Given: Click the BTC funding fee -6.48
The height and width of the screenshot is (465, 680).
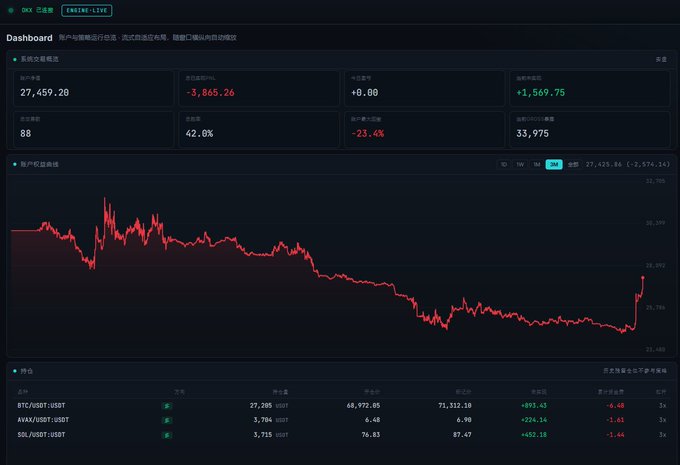Looking at the screenshot, I should tap(615, 406).
